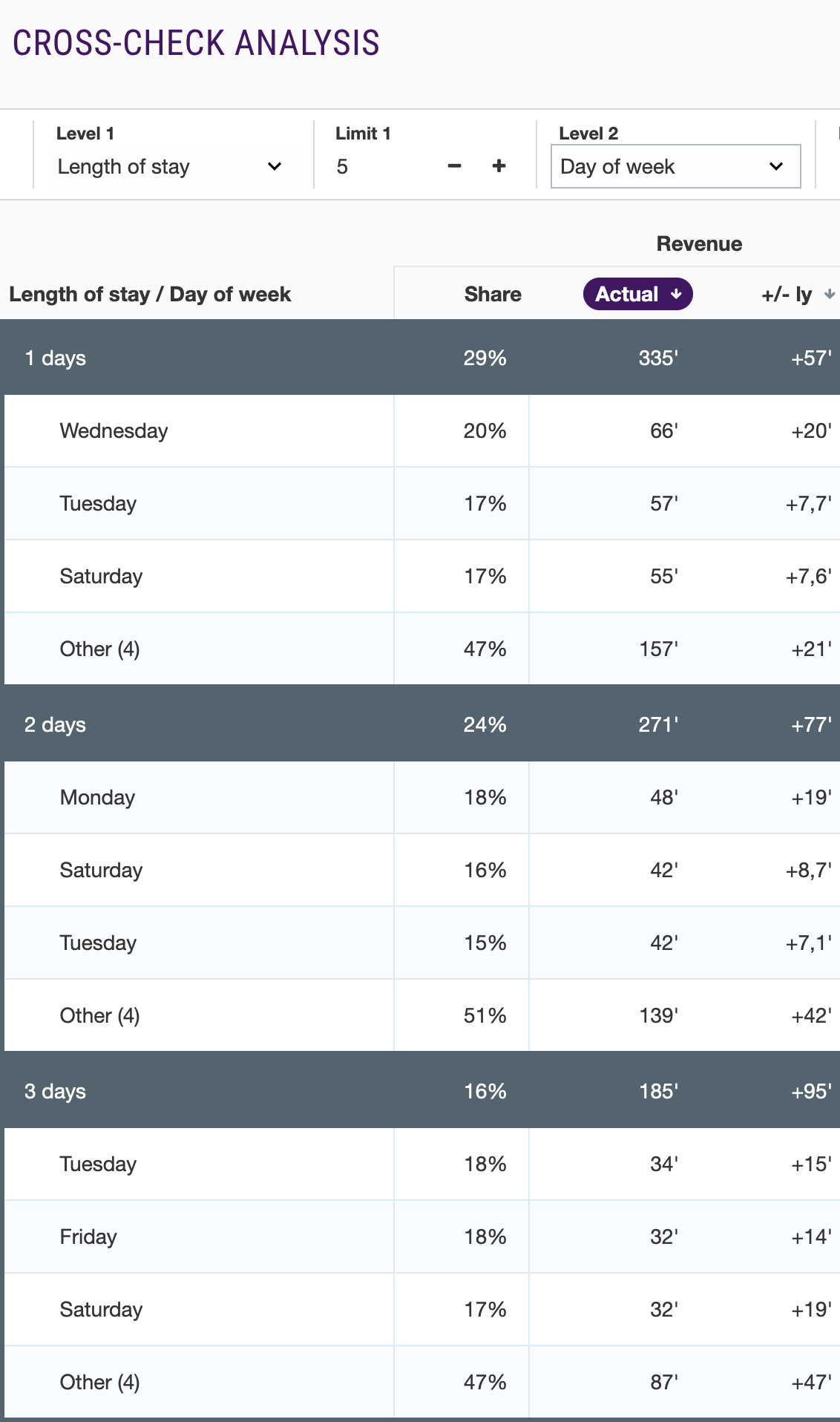Viewport: 840px width, 1422px height.
Task: Collapse the 1 days group row
Action: 55,358
